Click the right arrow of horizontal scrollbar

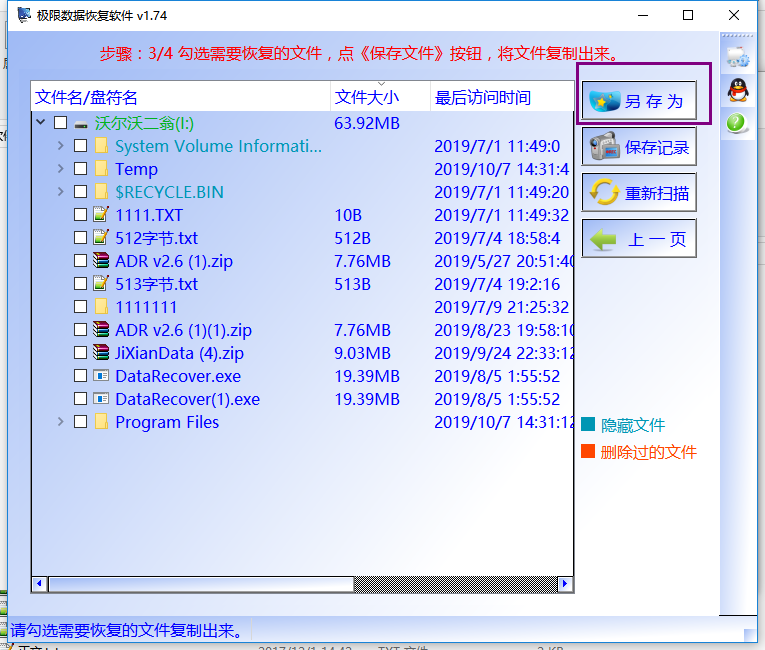coord(565,584)
